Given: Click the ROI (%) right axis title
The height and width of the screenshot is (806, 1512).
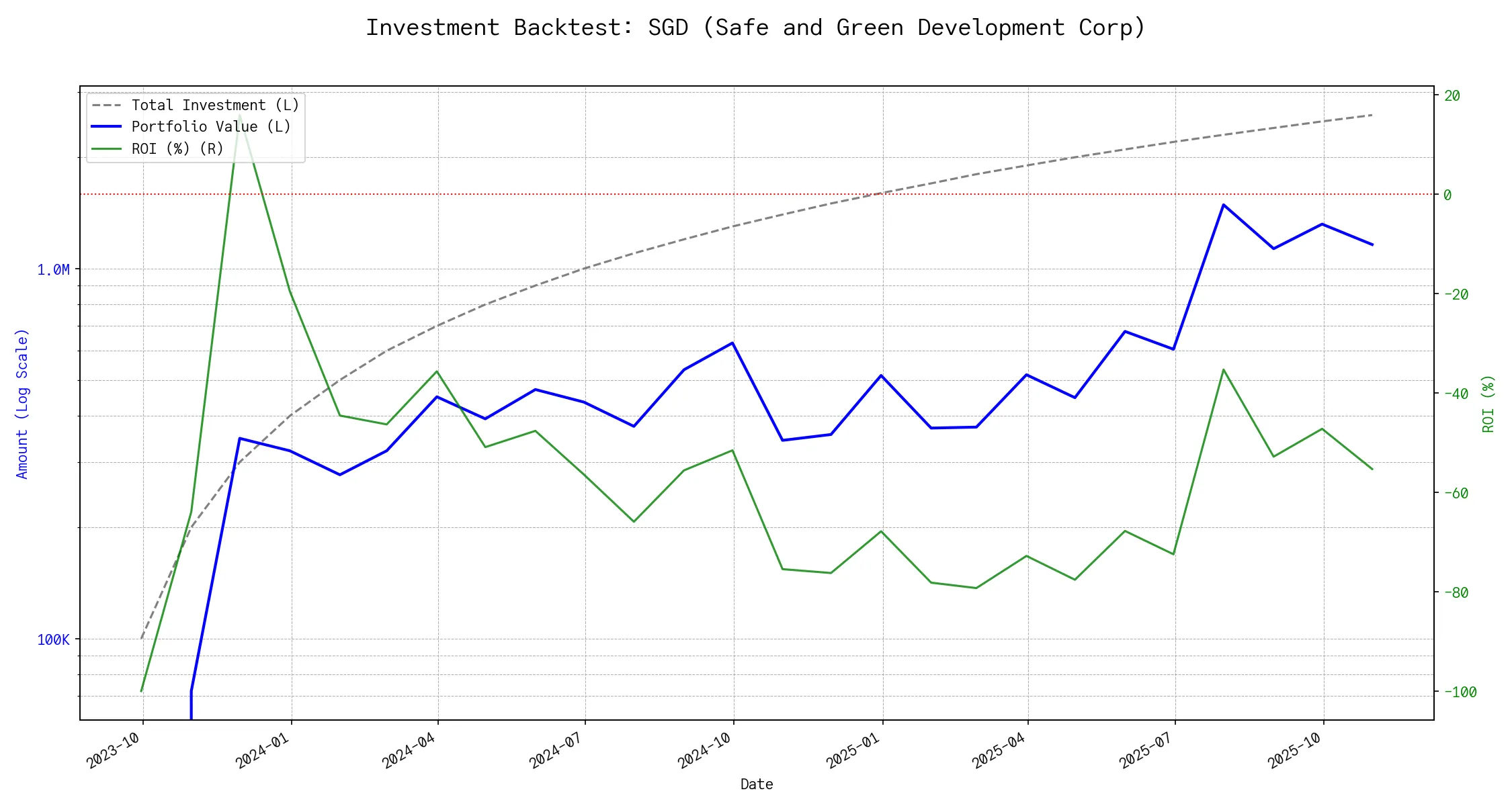Looking at the screenshot, I should 1488,404.
